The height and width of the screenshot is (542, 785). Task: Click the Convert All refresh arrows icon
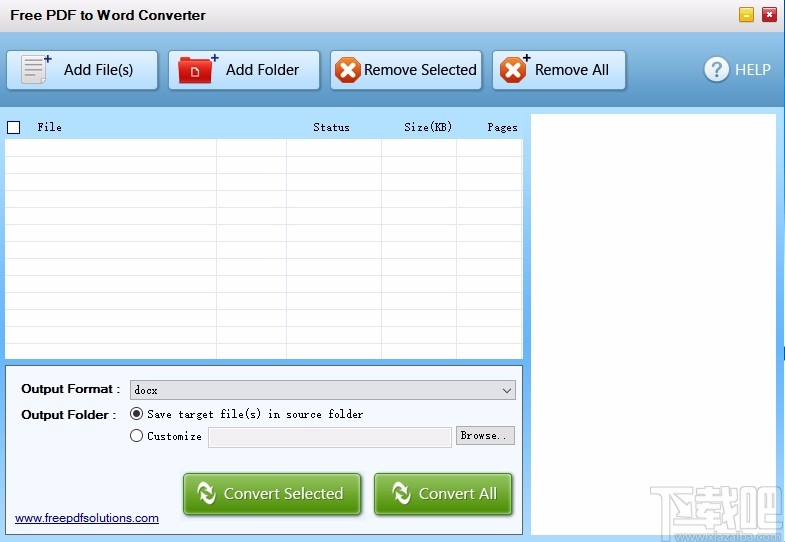[x=401, y=494]
